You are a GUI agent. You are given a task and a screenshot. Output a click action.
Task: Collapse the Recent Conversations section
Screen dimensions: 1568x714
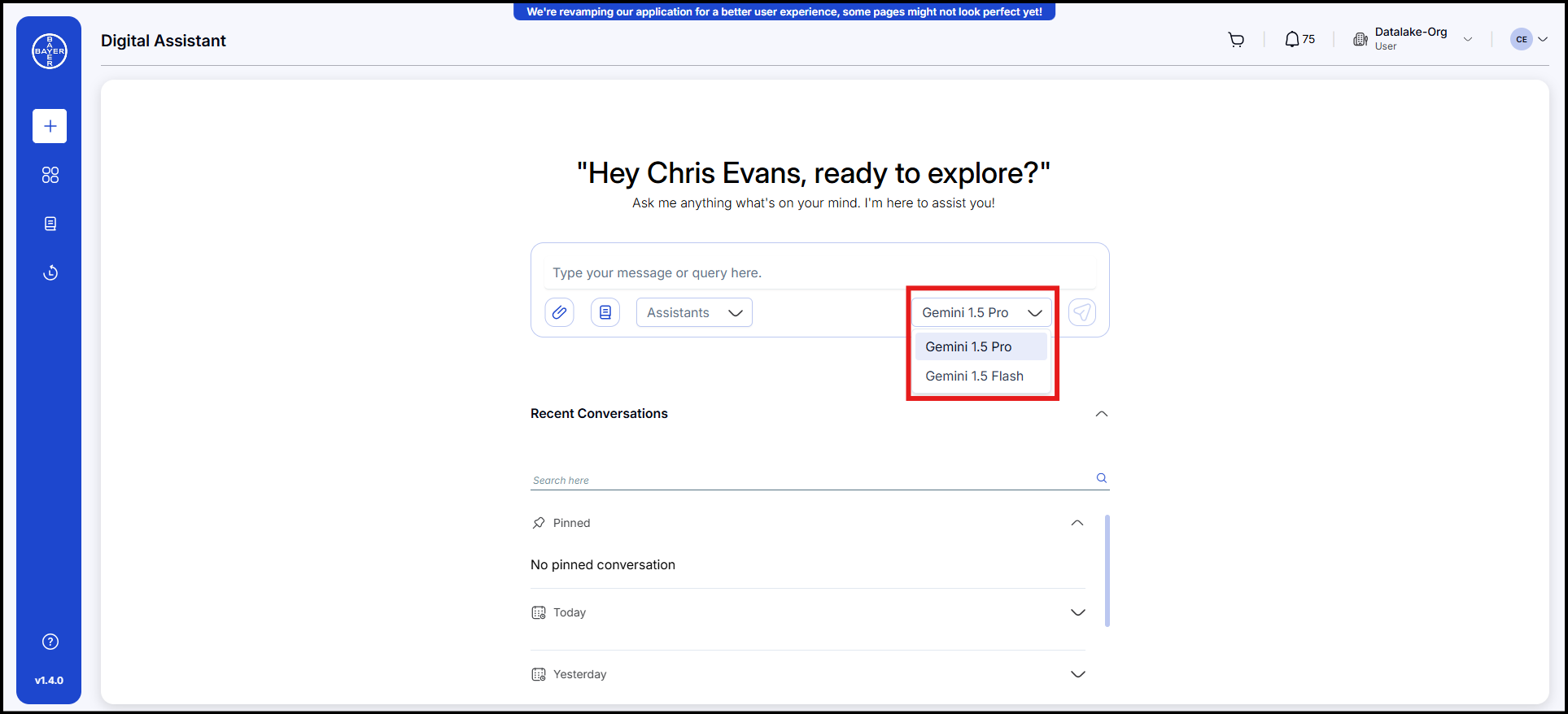(1102, 414)
